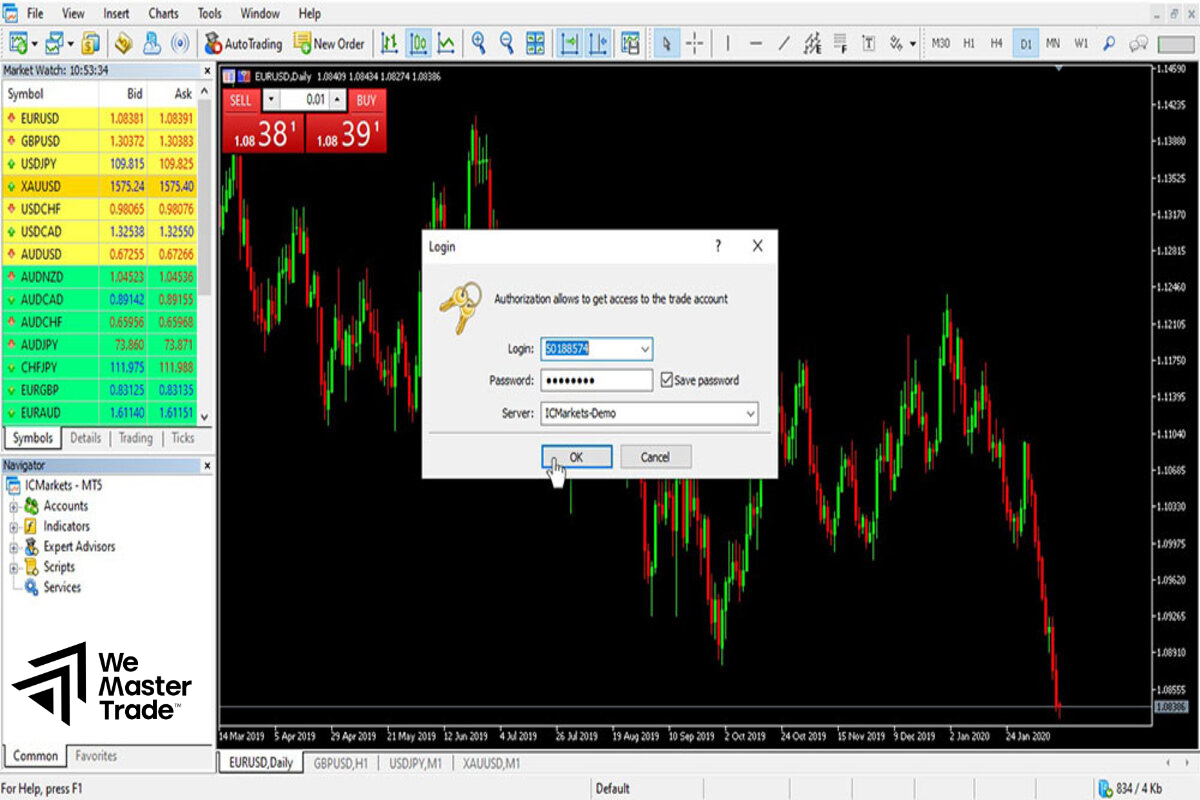Draw a vertical line tool
The image size is (1200, 800).
[727, 44]
